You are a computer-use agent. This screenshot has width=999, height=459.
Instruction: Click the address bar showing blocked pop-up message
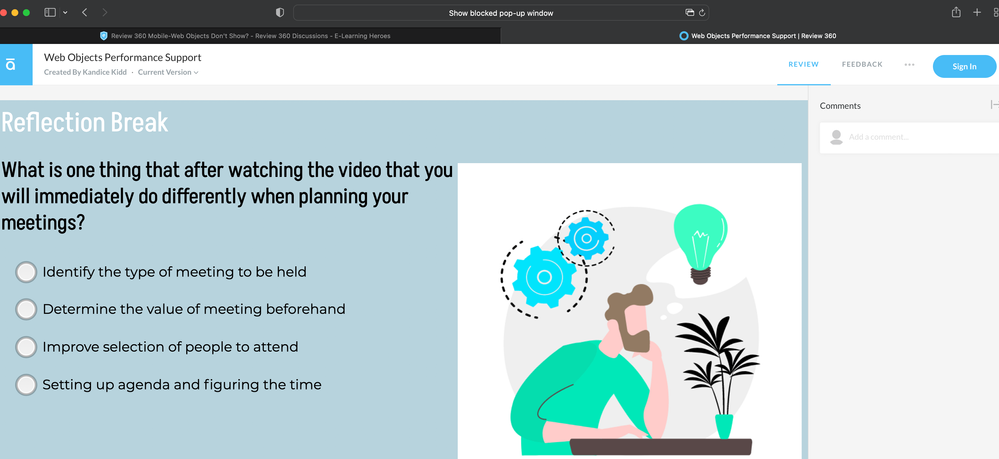pyautogui.click(x=501, y=13)
